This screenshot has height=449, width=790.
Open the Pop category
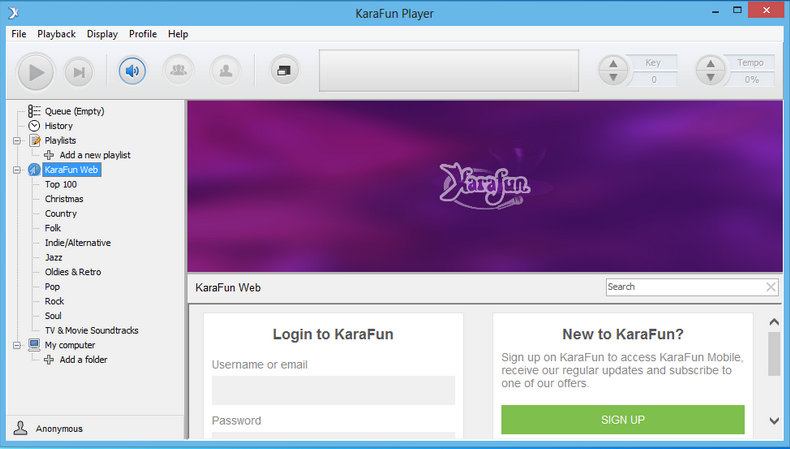52,287
